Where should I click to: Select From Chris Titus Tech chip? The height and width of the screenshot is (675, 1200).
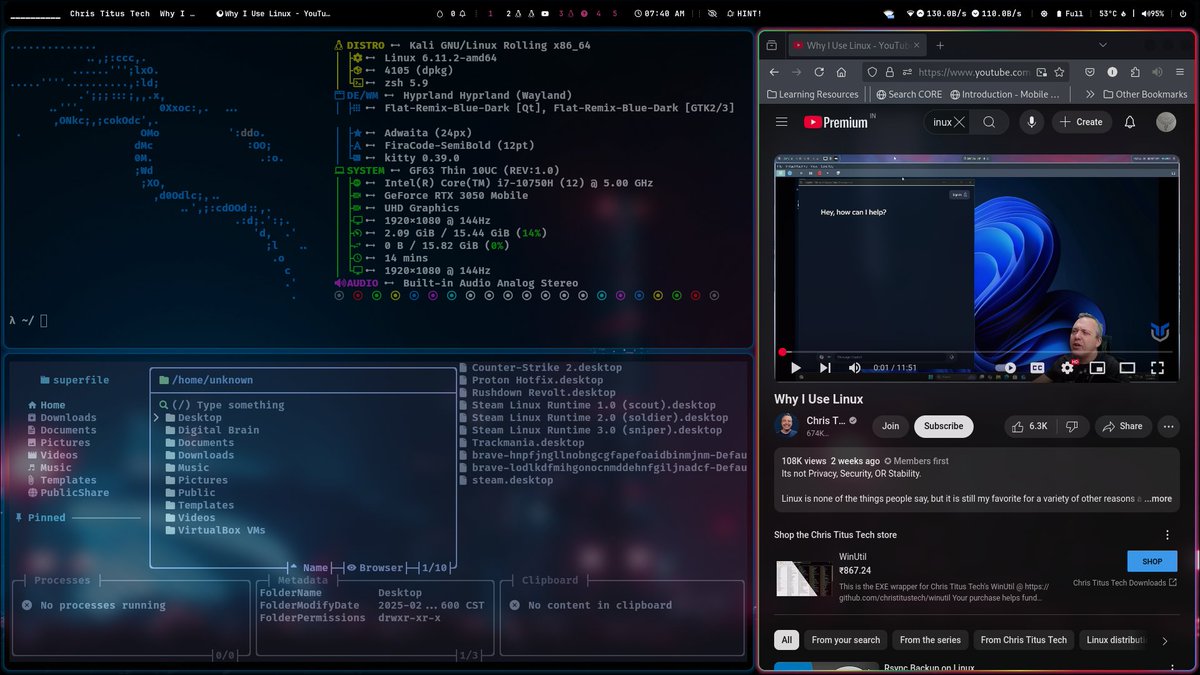coord(1024,640)
